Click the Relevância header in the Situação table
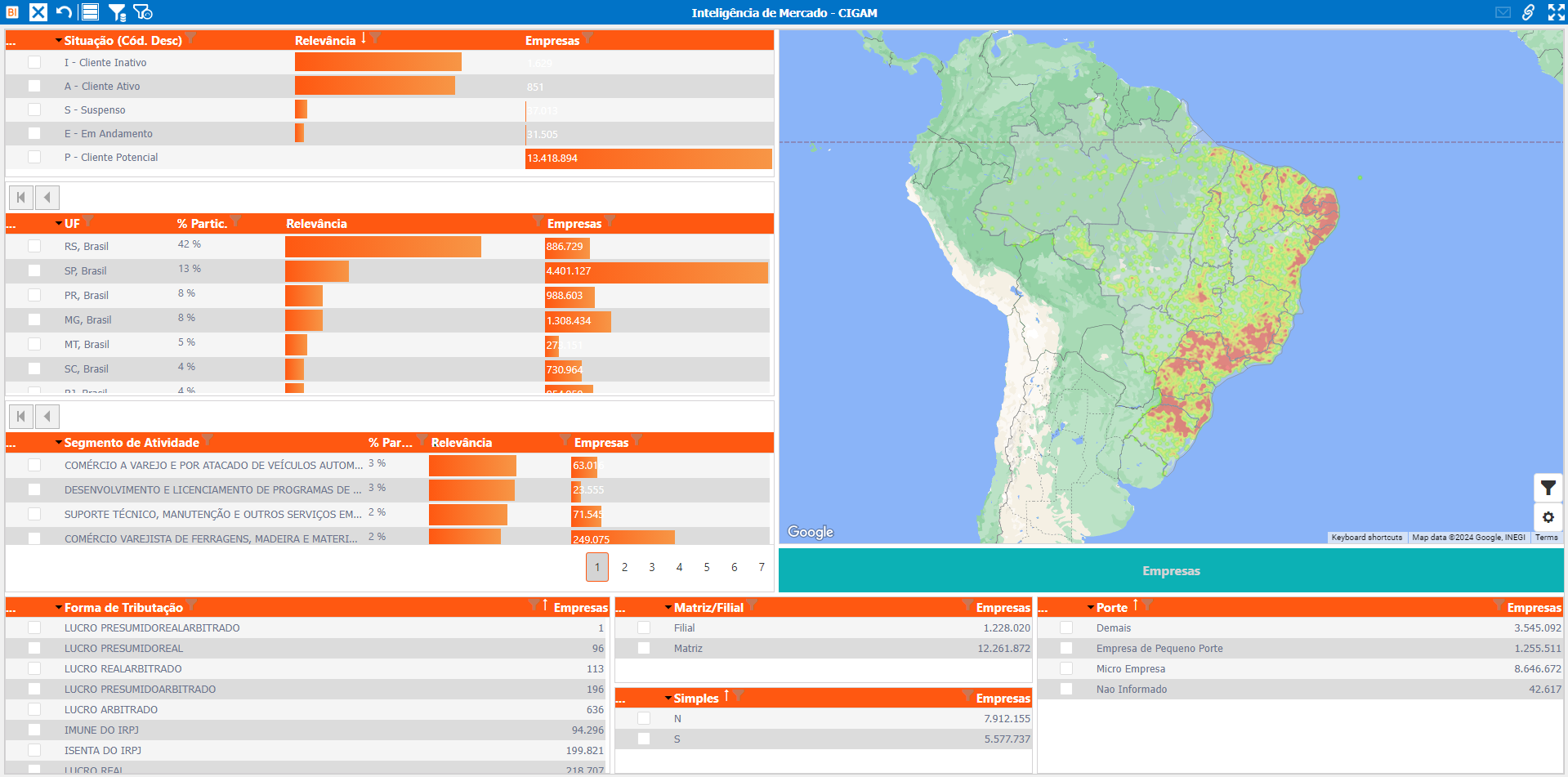 tap(325, 41)
